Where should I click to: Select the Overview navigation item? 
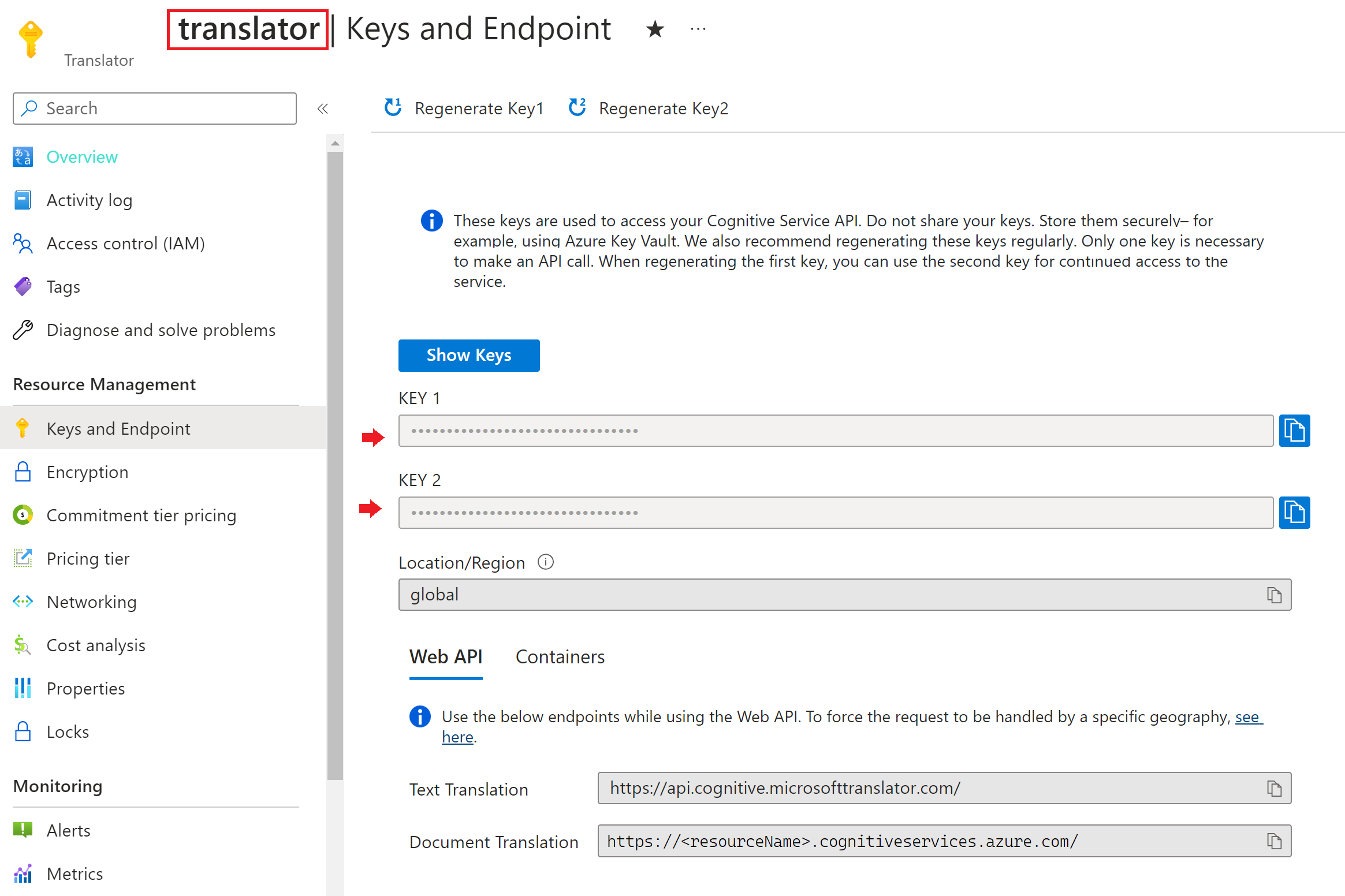pos(81,157)
